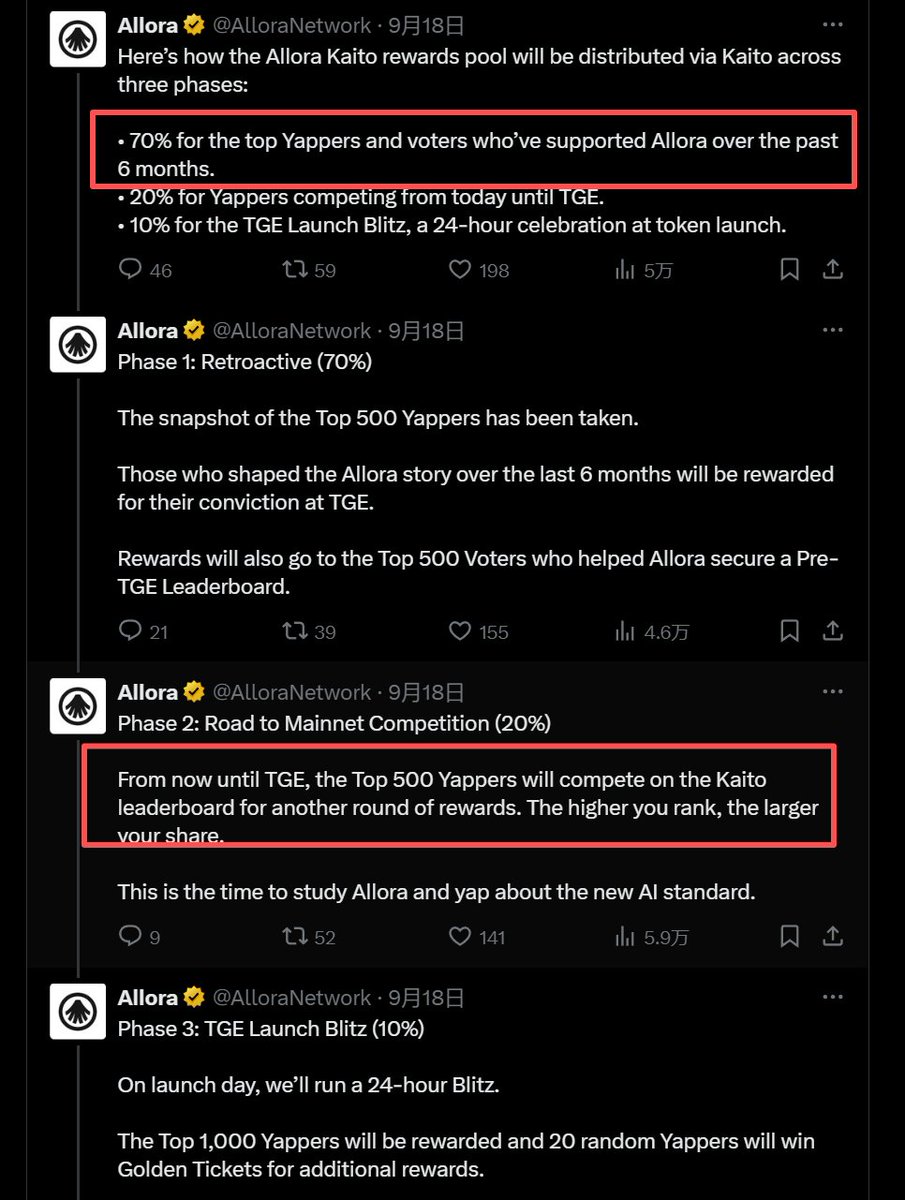Screen dimensions: 905x1200
Task: Open Allora avatar on Phase 3 tweet
Action: click(x=78, y=1011)
